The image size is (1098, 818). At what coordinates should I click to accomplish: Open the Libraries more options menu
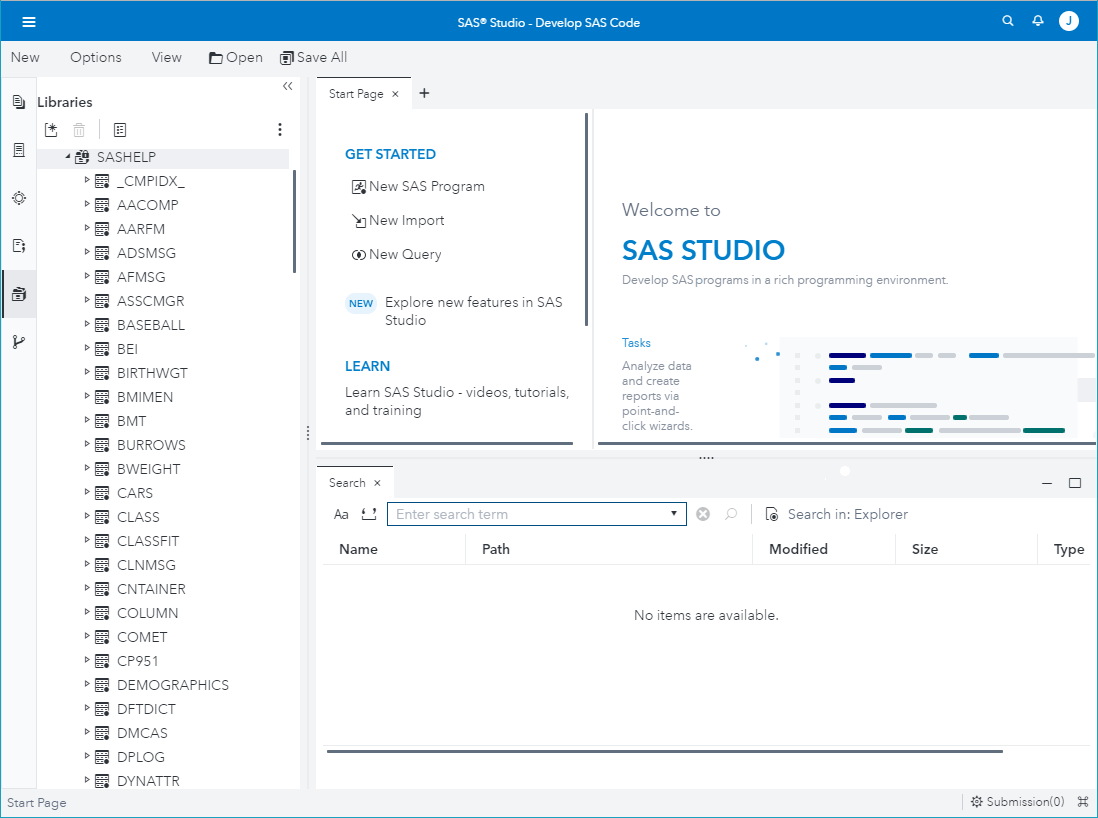[x=280, y=130]
